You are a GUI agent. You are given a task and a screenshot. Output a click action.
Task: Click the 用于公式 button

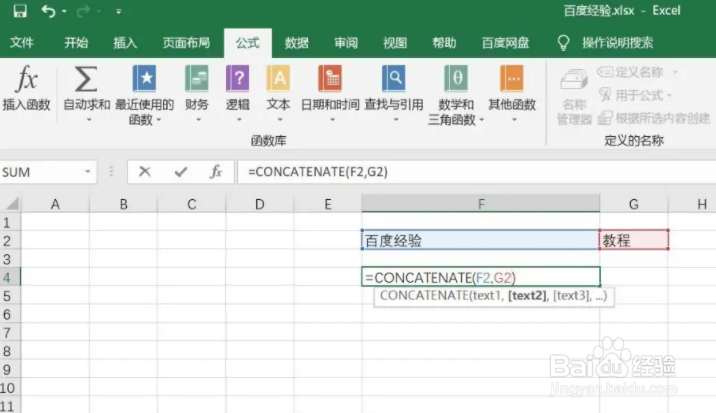pos(635,95)
